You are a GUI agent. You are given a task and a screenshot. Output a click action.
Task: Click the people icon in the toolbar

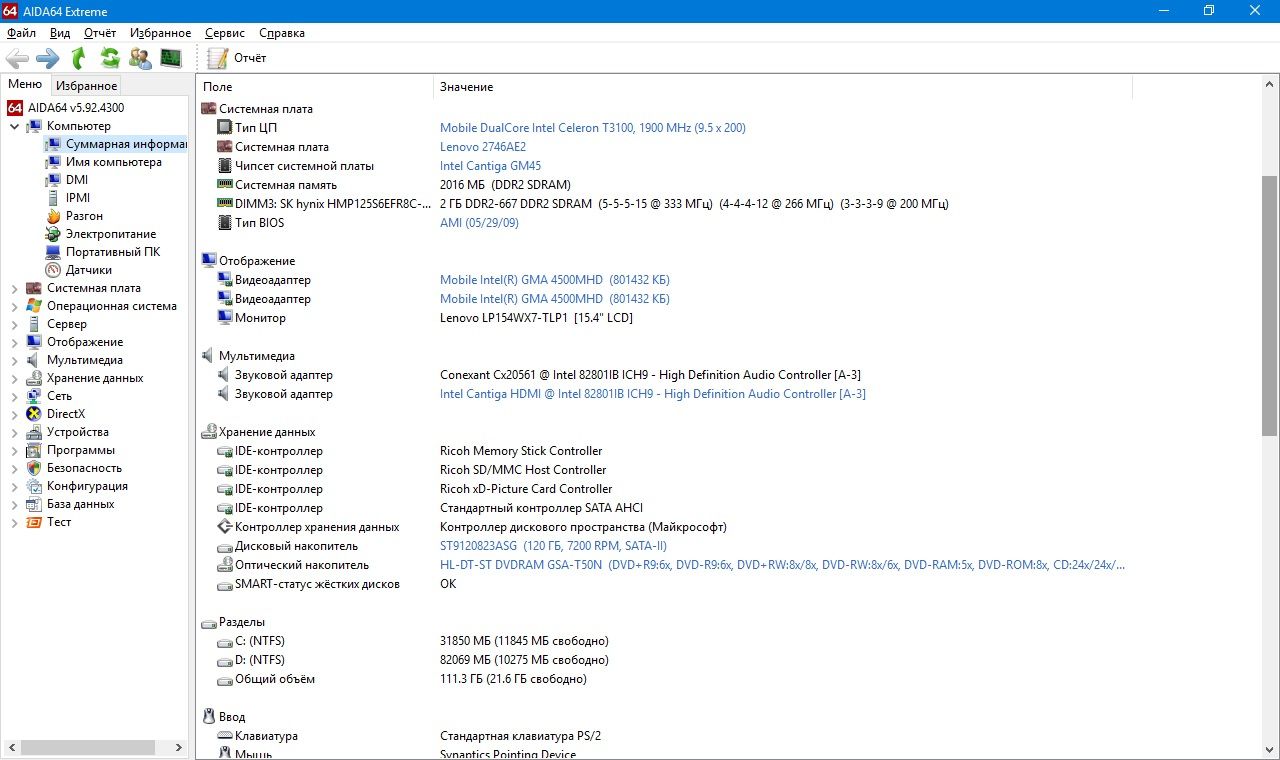141,58
